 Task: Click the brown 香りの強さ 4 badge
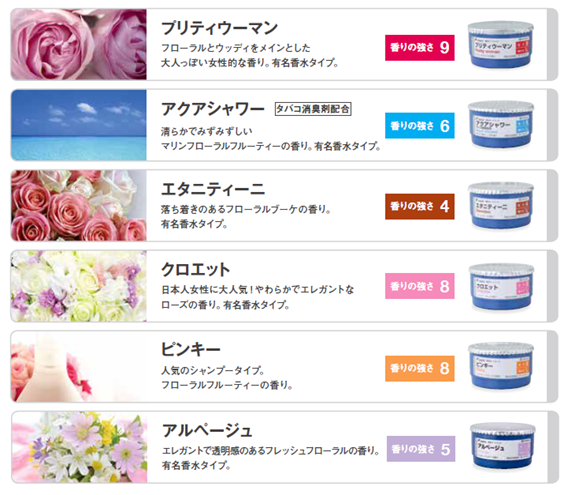(419, 206)
